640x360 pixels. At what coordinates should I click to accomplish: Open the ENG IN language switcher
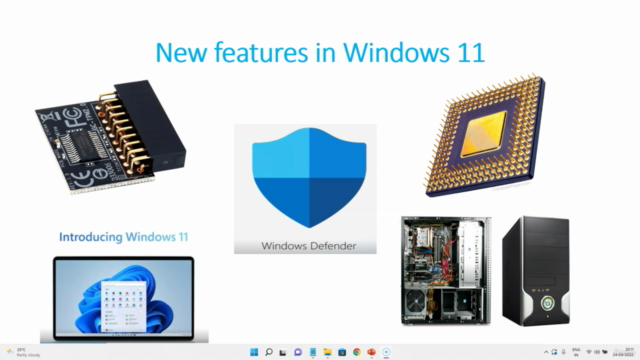[x=576, y=352]
